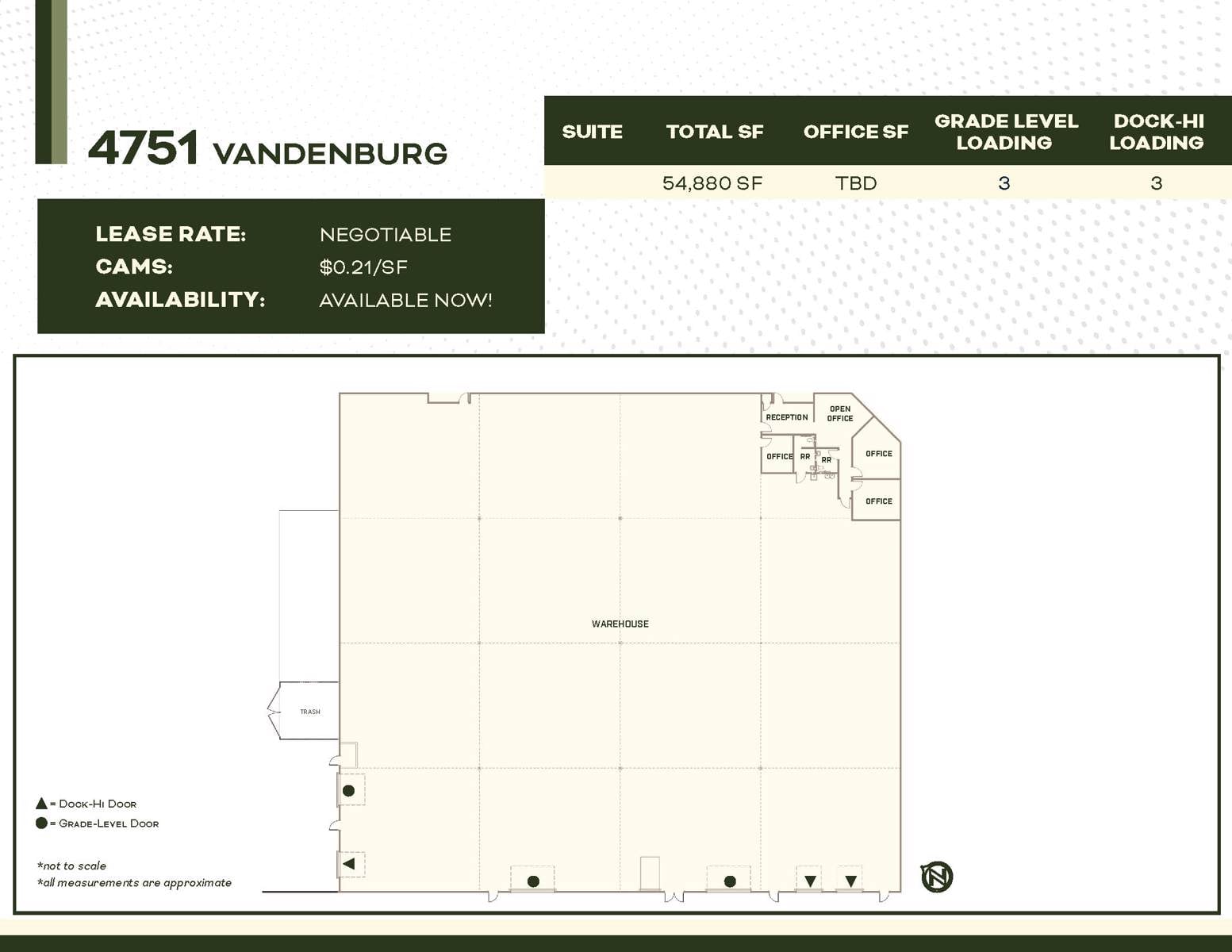Click the sidelight door symbol near RECEPTION
Screen dimensions: 1232x952
pos(773,398)
